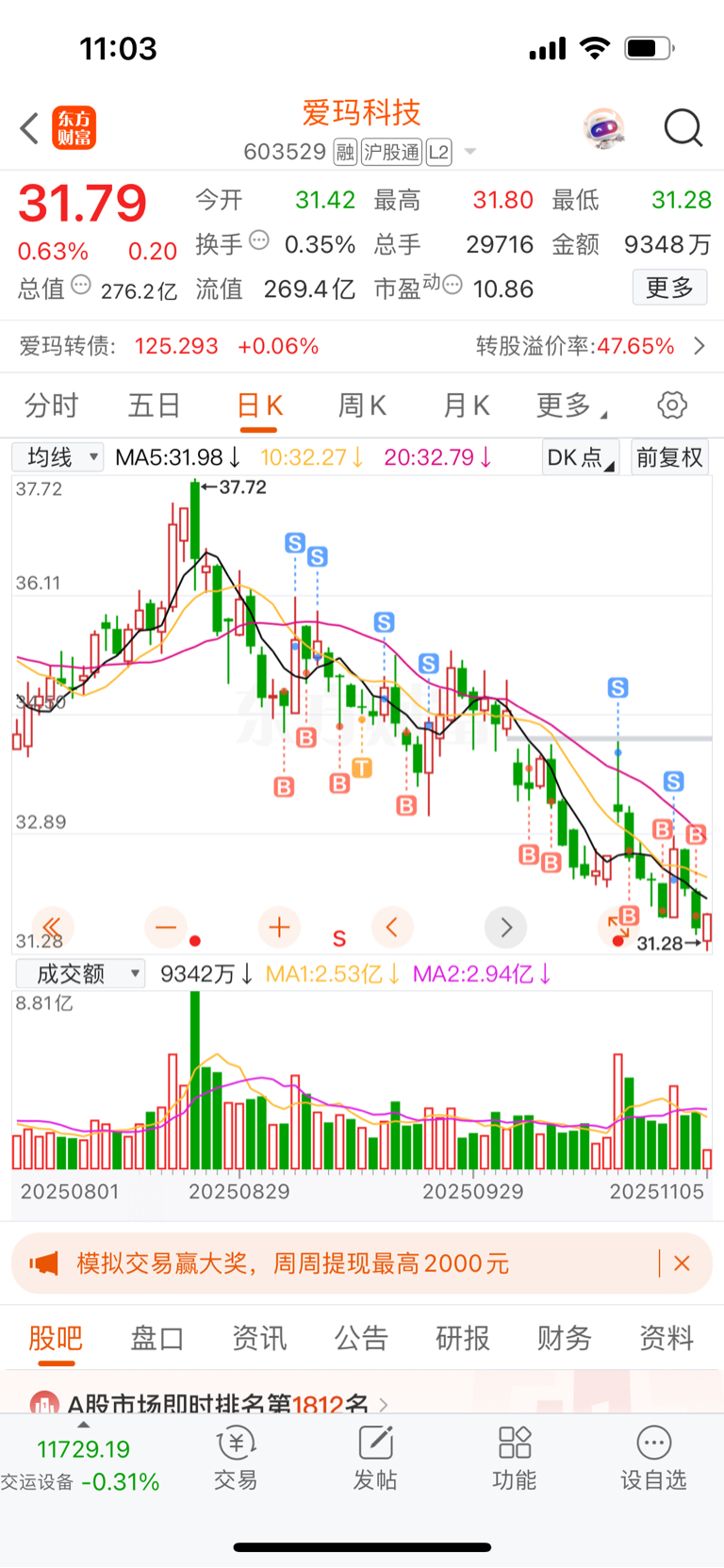Tap the 融 margin badge

[x=345, y=152]
